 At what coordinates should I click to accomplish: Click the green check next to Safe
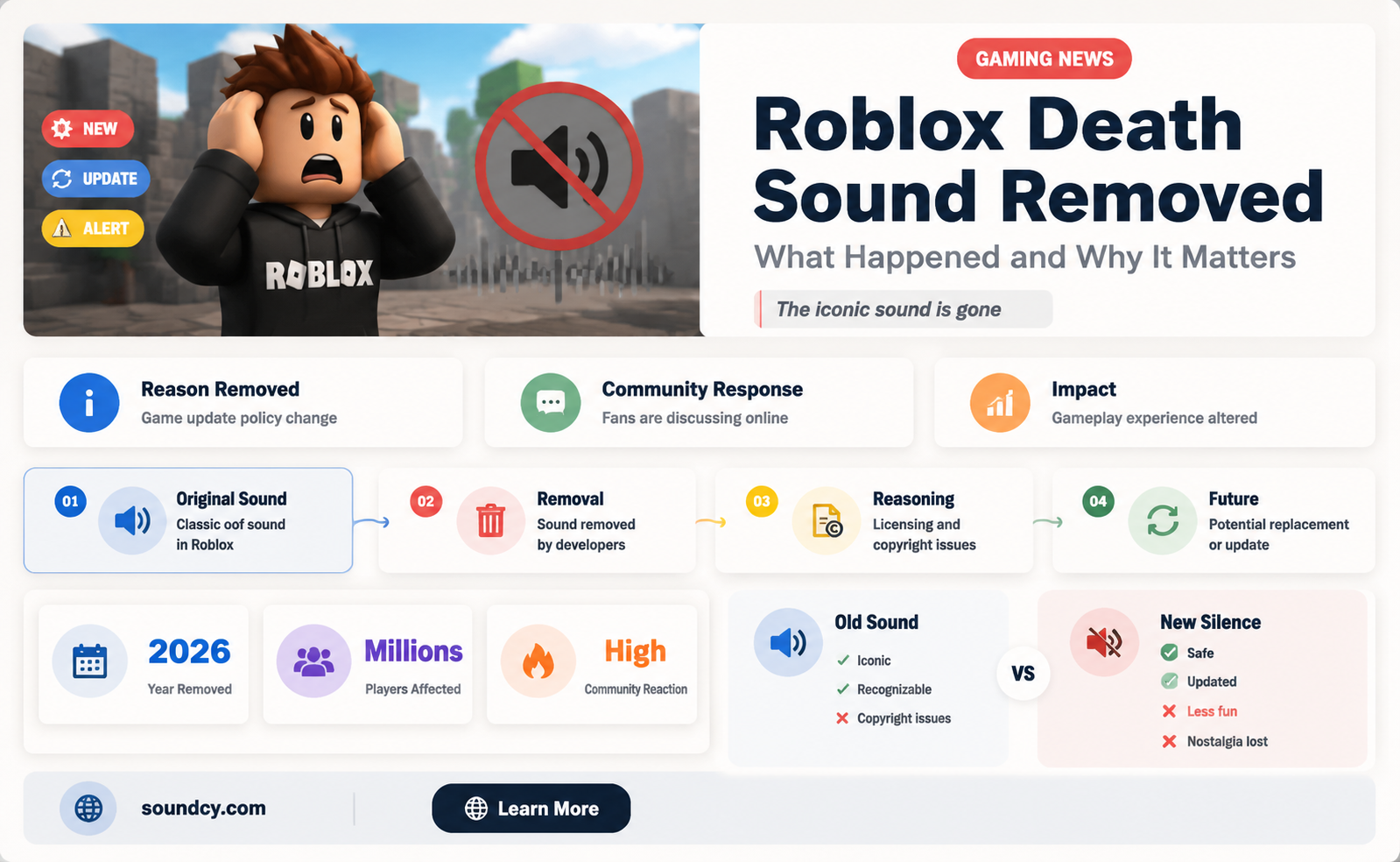pos(1169,653)
